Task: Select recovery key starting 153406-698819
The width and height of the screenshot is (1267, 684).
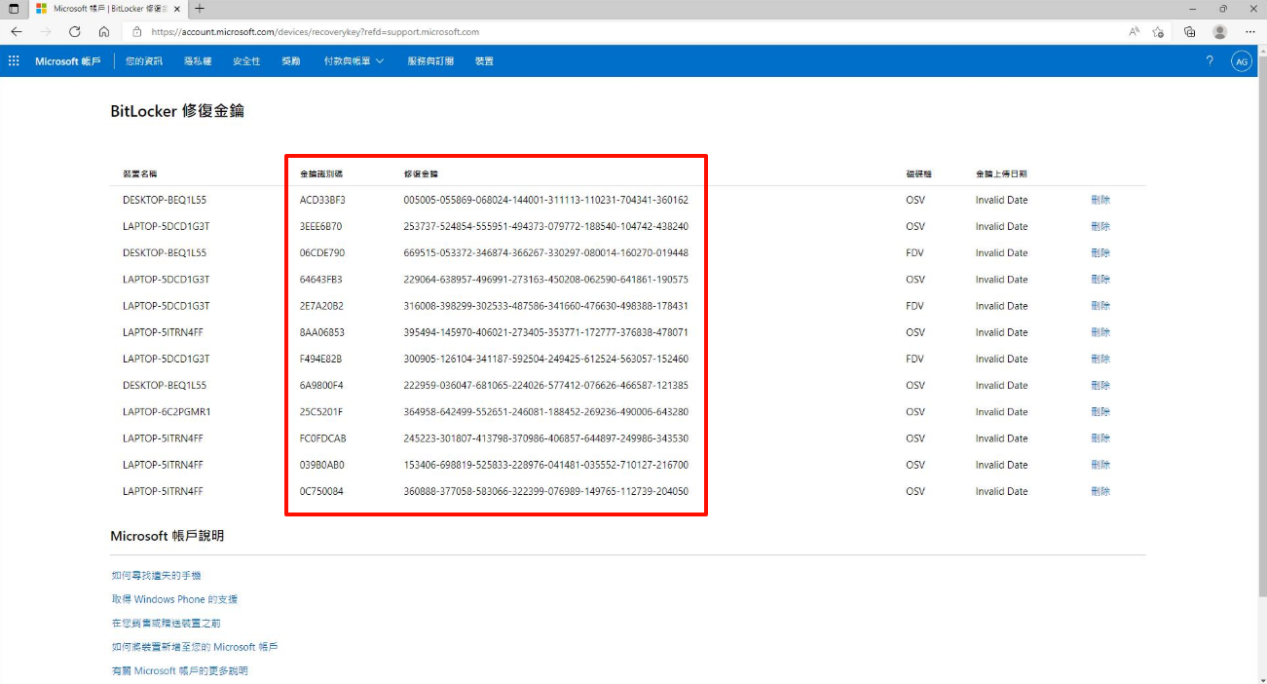Action: [546, 465]
